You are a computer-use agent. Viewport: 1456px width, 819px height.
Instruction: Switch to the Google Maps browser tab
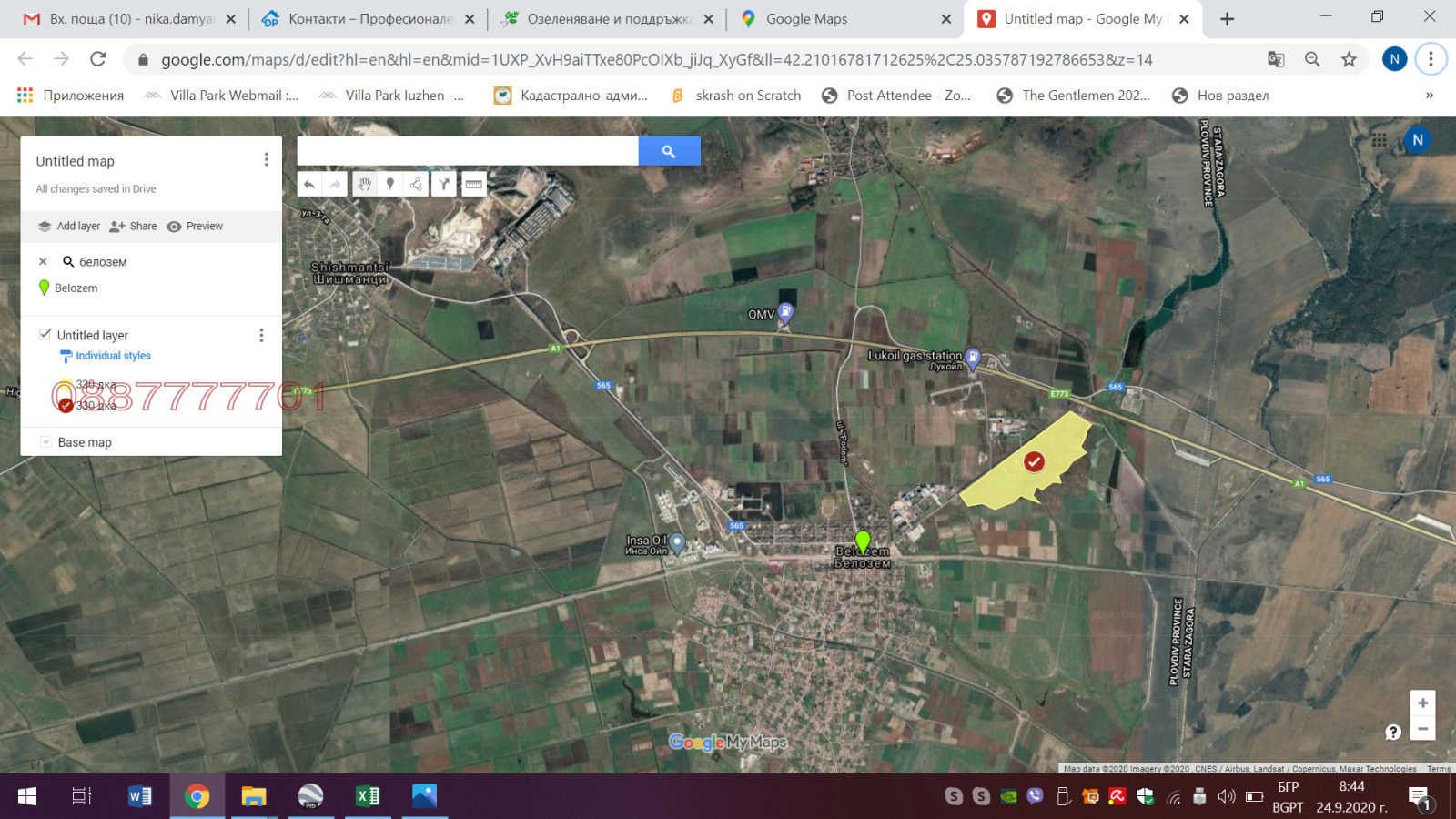tap(806, 19)
